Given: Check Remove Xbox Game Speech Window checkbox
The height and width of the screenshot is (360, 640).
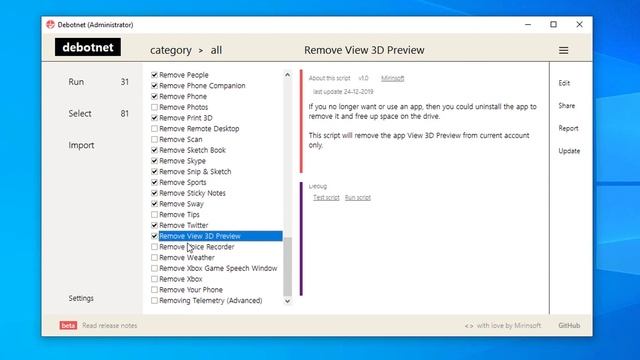Looking at the screenshot, I should [154, 268].
